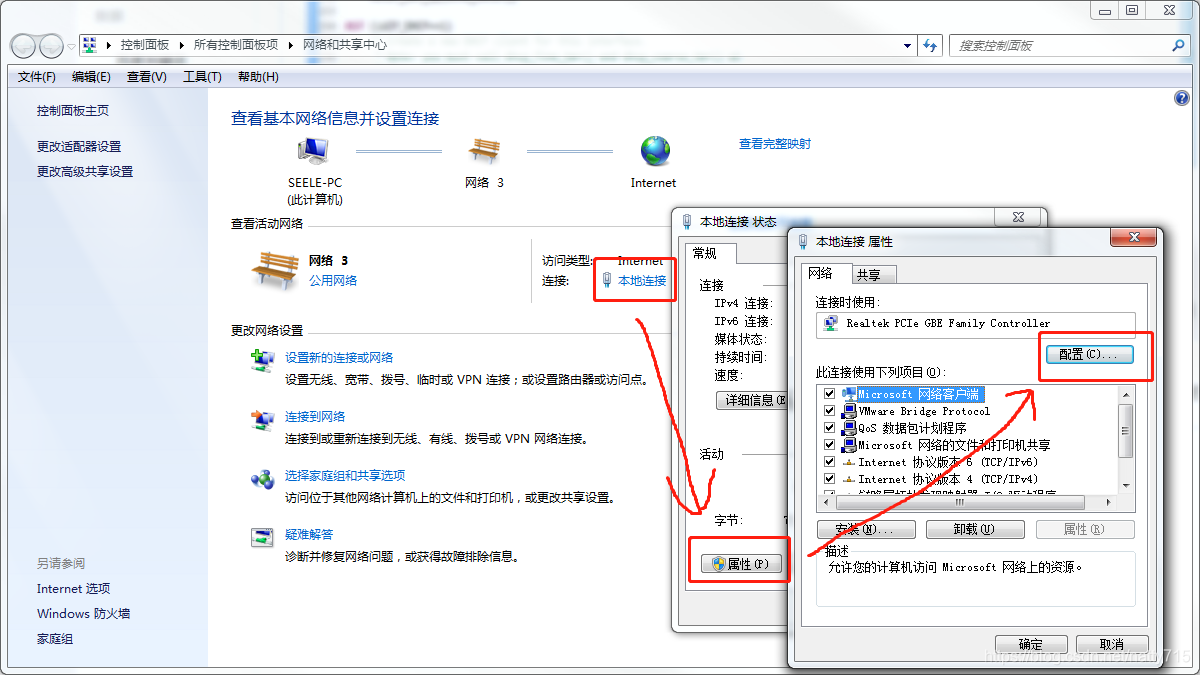
Task: Click the VMware Bridge Protocol item icon
Action: 849,411
